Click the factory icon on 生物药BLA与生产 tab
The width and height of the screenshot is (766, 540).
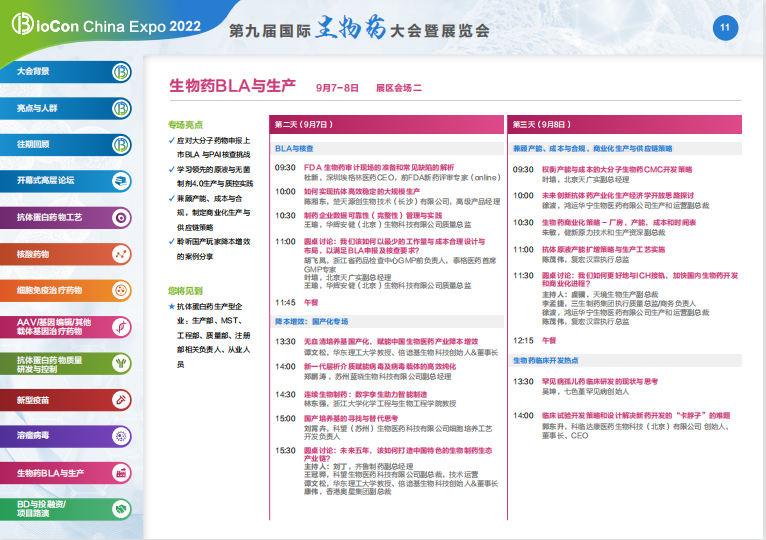[121, 471]
